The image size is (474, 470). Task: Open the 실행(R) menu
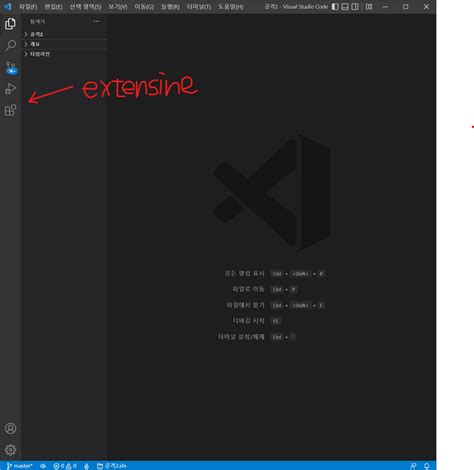[170, 7]
